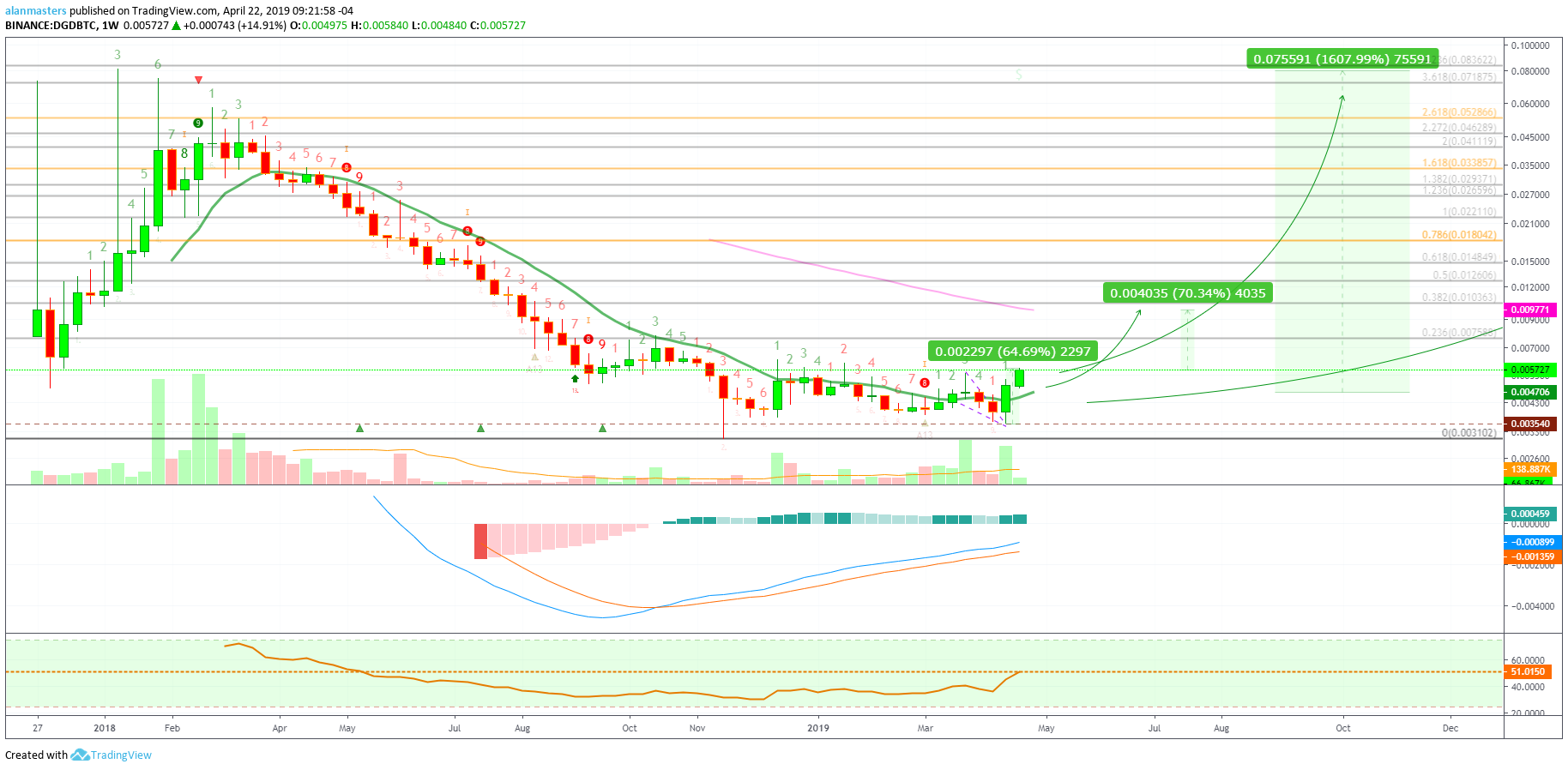
Task: Click the 0.002297 (64.69%) measurement label
Action: point(1013,351)
